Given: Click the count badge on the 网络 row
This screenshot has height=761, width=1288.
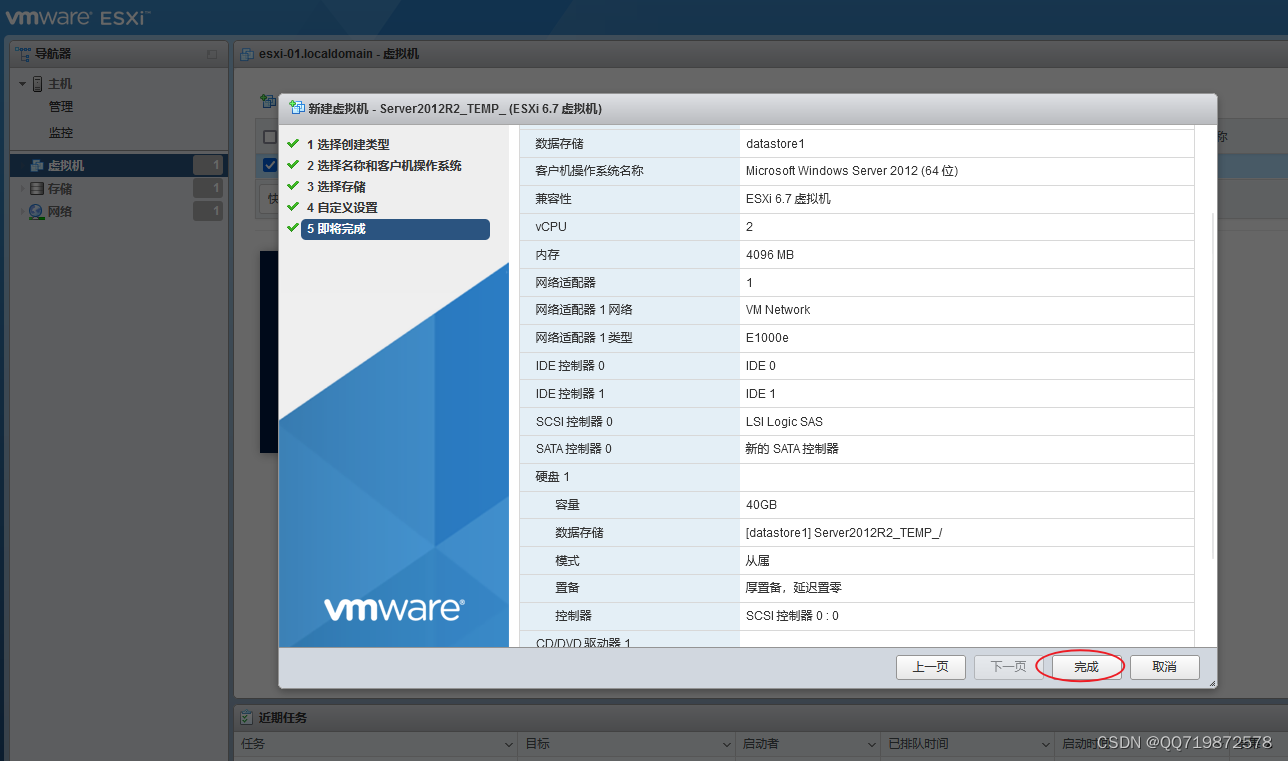Looking at the screenshot, I should click(x=208, y=211).
